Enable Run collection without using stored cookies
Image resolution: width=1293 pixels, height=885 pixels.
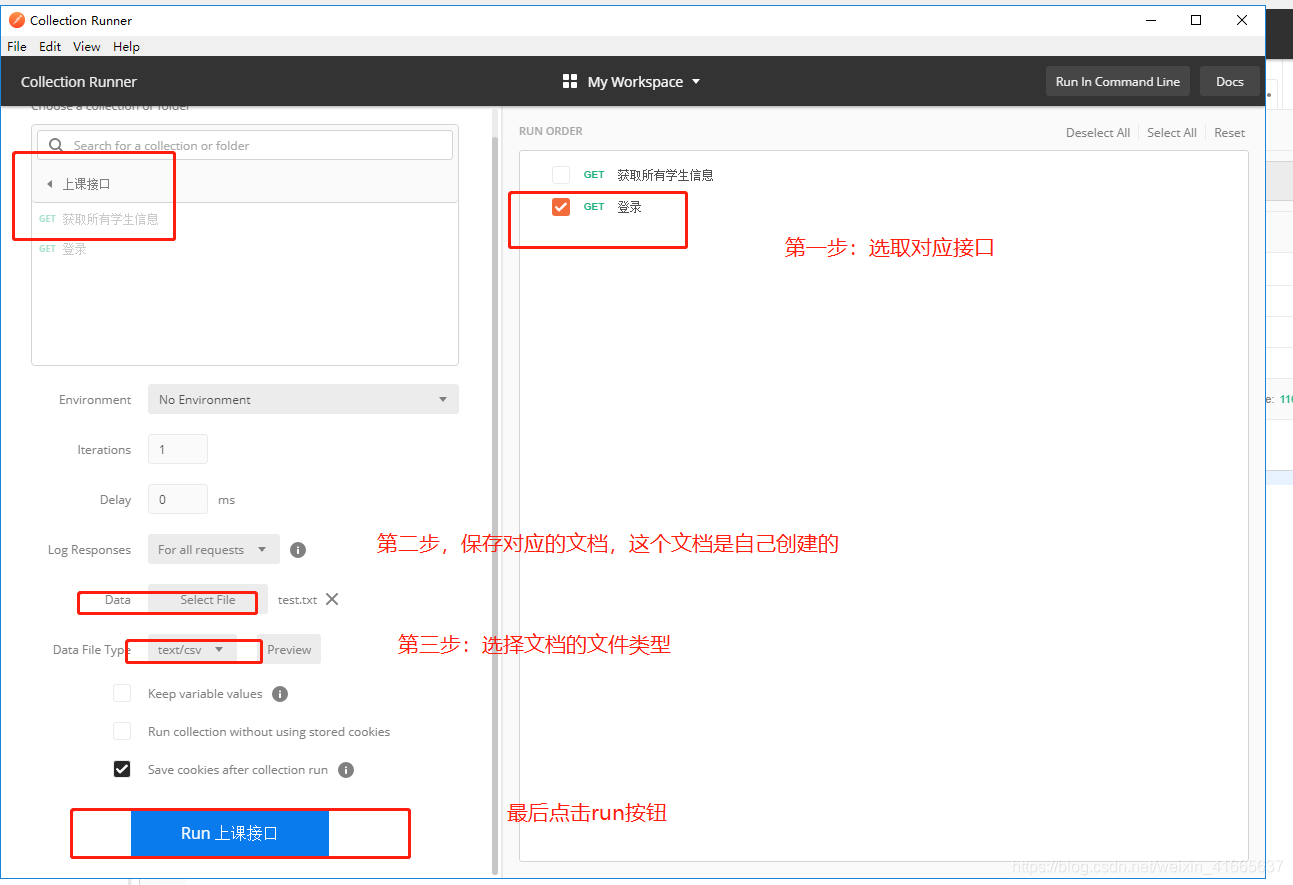pos(122,731)
